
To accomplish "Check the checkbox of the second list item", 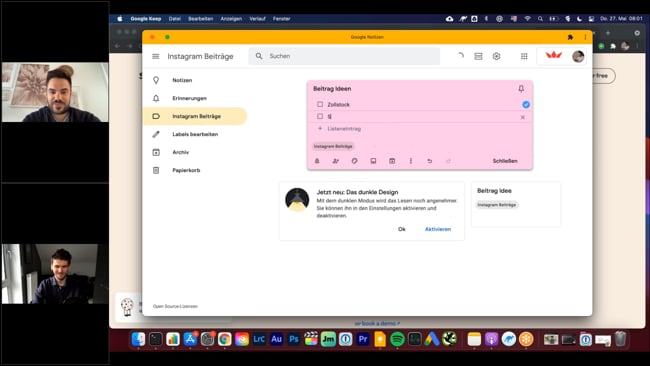I will tap(320, 116).
